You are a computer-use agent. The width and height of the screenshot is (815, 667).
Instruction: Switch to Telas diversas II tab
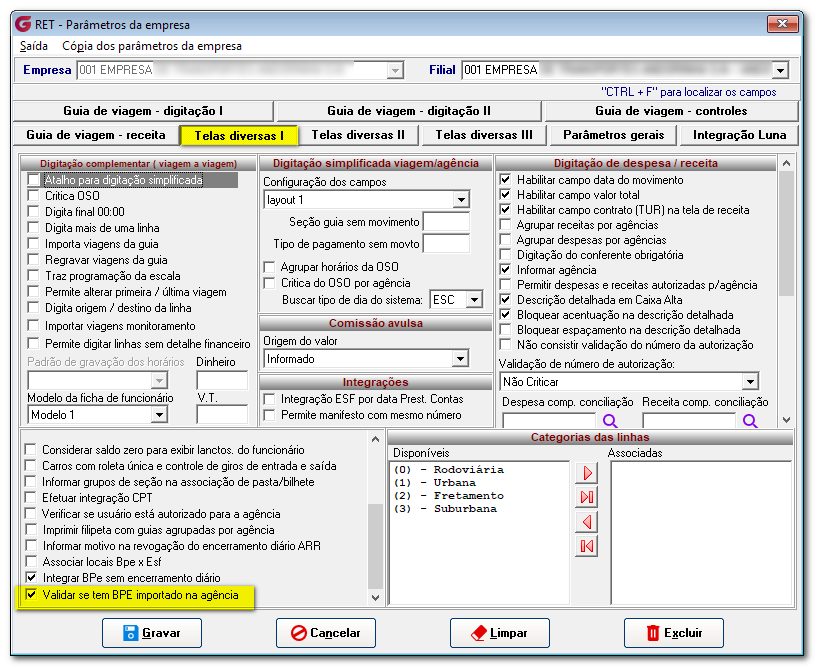coord(358,135)
